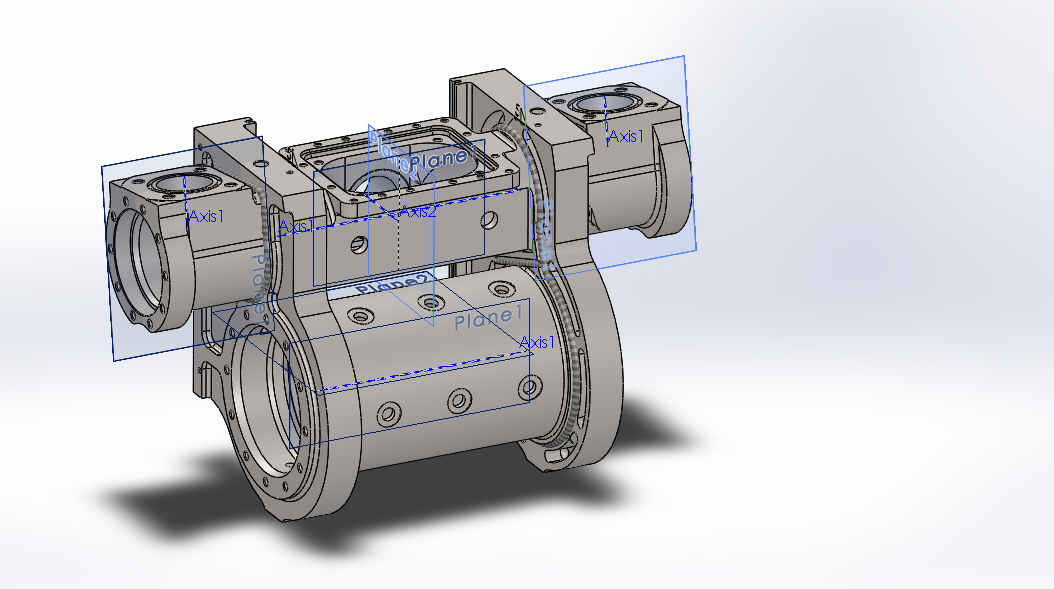
Task: Click the leftmost hole in cylinder's upper row
Action: 357,316
